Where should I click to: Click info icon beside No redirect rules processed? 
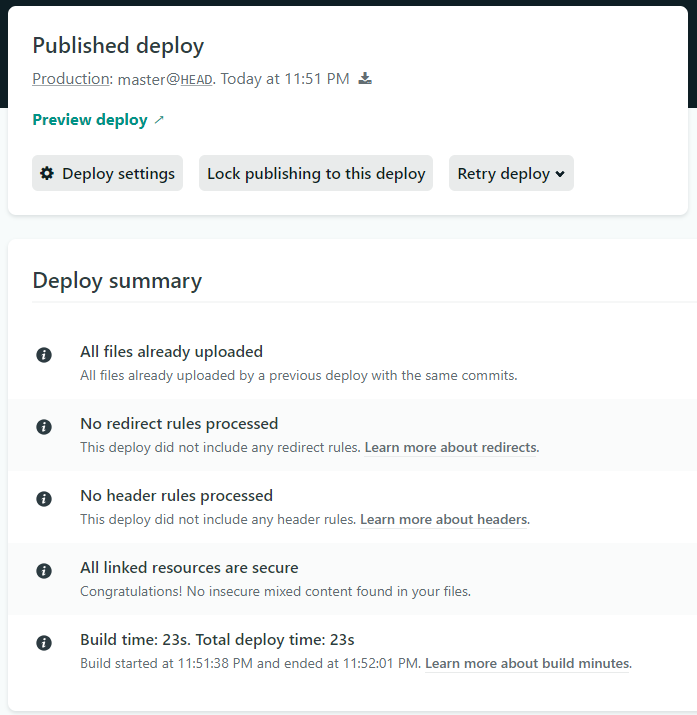pos(44,427)
